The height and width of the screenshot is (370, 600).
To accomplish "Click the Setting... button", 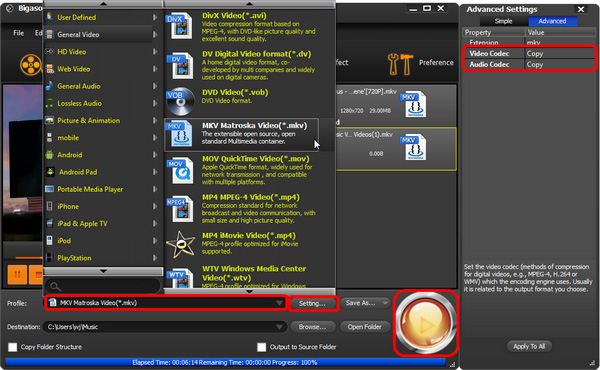I will click(x=313, y=303).
